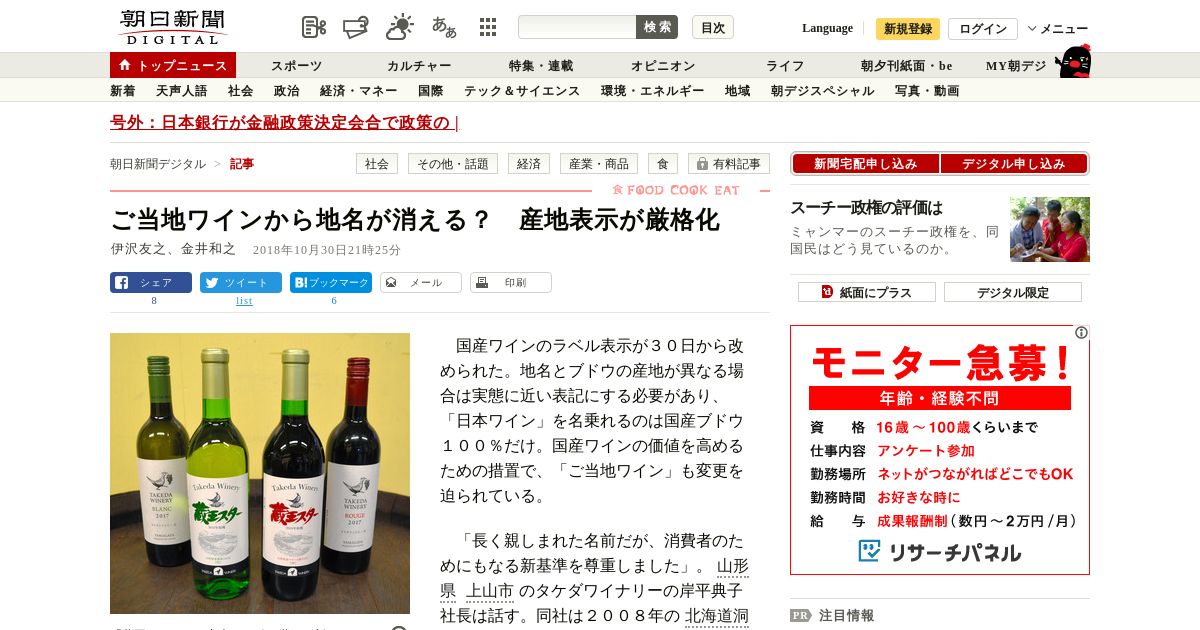Open the grid apps icon in header

pyautogui.click(x=488, y=27)
